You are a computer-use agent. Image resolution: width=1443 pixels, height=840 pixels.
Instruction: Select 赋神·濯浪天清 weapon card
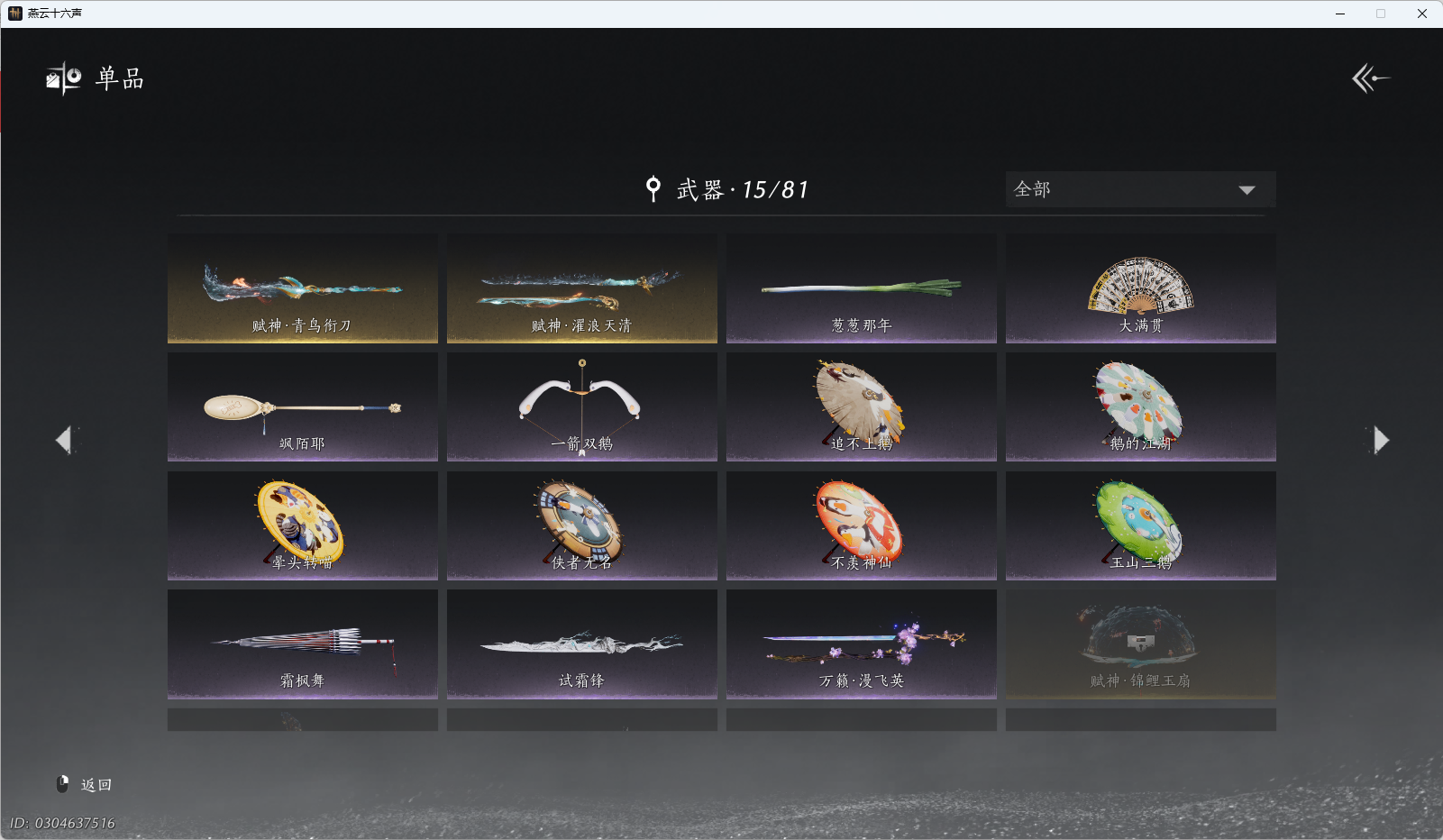(581, 288)
